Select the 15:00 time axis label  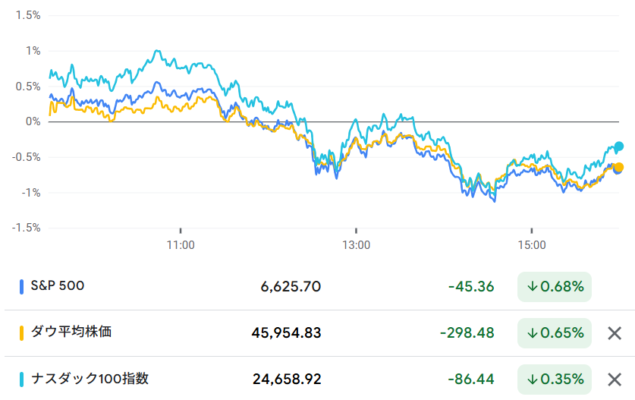point(532,244)
